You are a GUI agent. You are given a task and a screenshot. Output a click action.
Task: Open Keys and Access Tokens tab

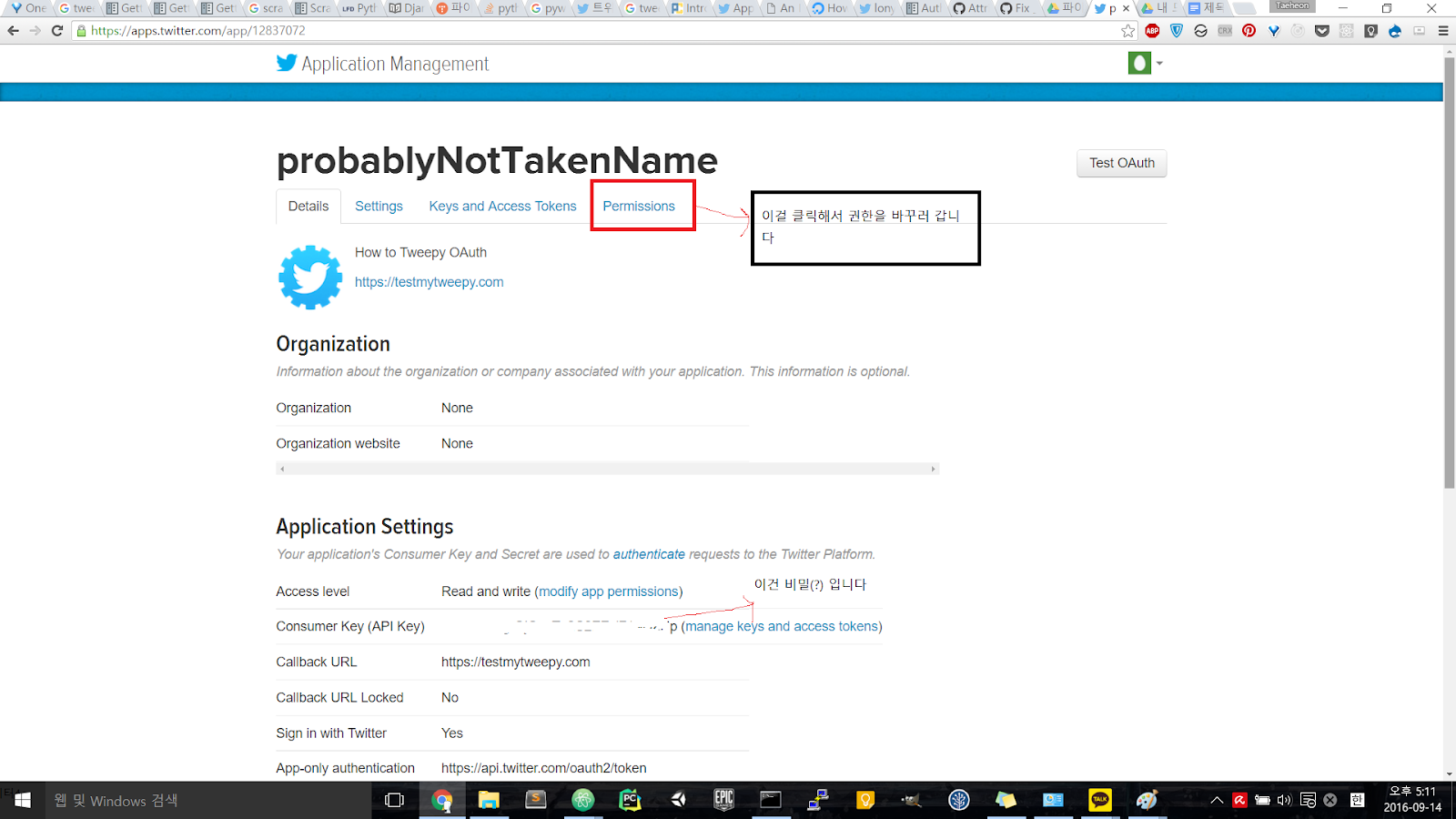coord(502,206)
